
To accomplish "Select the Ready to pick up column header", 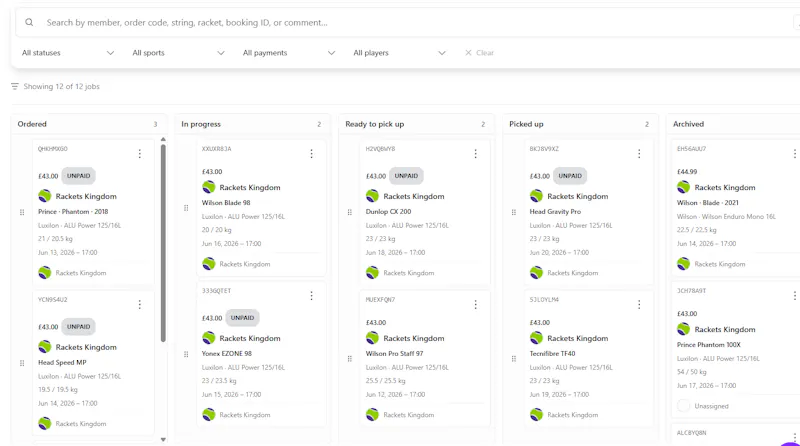I will click(x=374, y=124).
